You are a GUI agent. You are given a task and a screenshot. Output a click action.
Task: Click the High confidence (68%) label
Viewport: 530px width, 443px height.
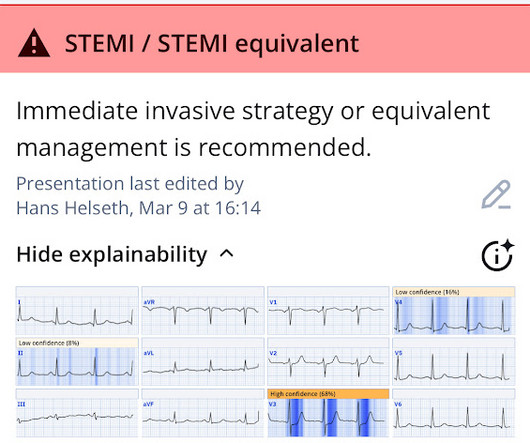303,394
